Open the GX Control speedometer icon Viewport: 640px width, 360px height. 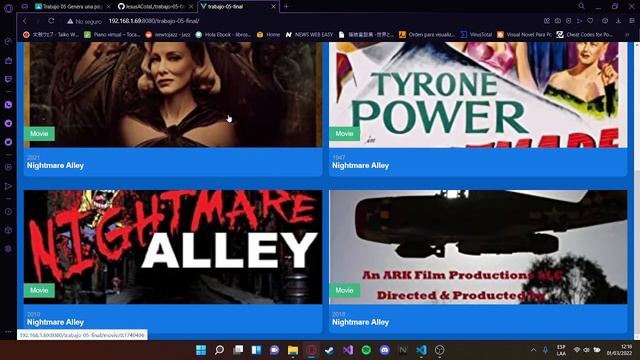(x=8, y=42)
